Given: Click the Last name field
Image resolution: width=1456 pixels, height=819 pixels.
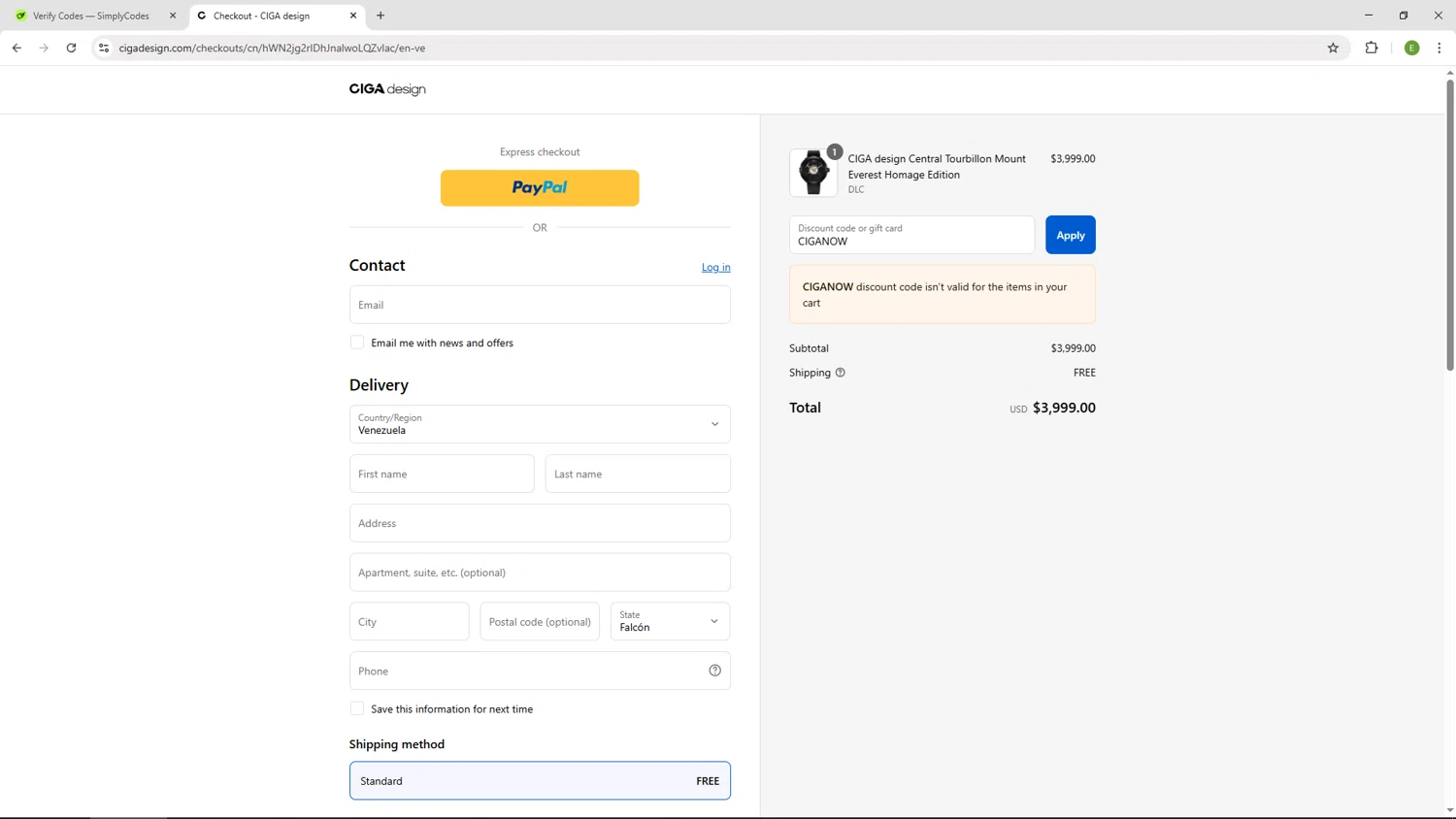Looking at the screenshot, I should click(x=638, y=474).
